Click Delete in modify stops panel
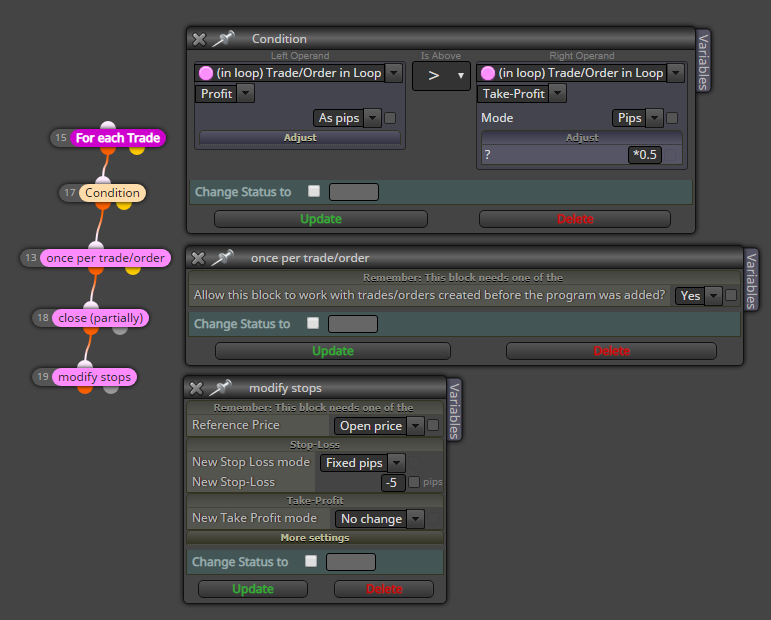Viewport: 771px width, 620px height. click(x=384, y=589)
